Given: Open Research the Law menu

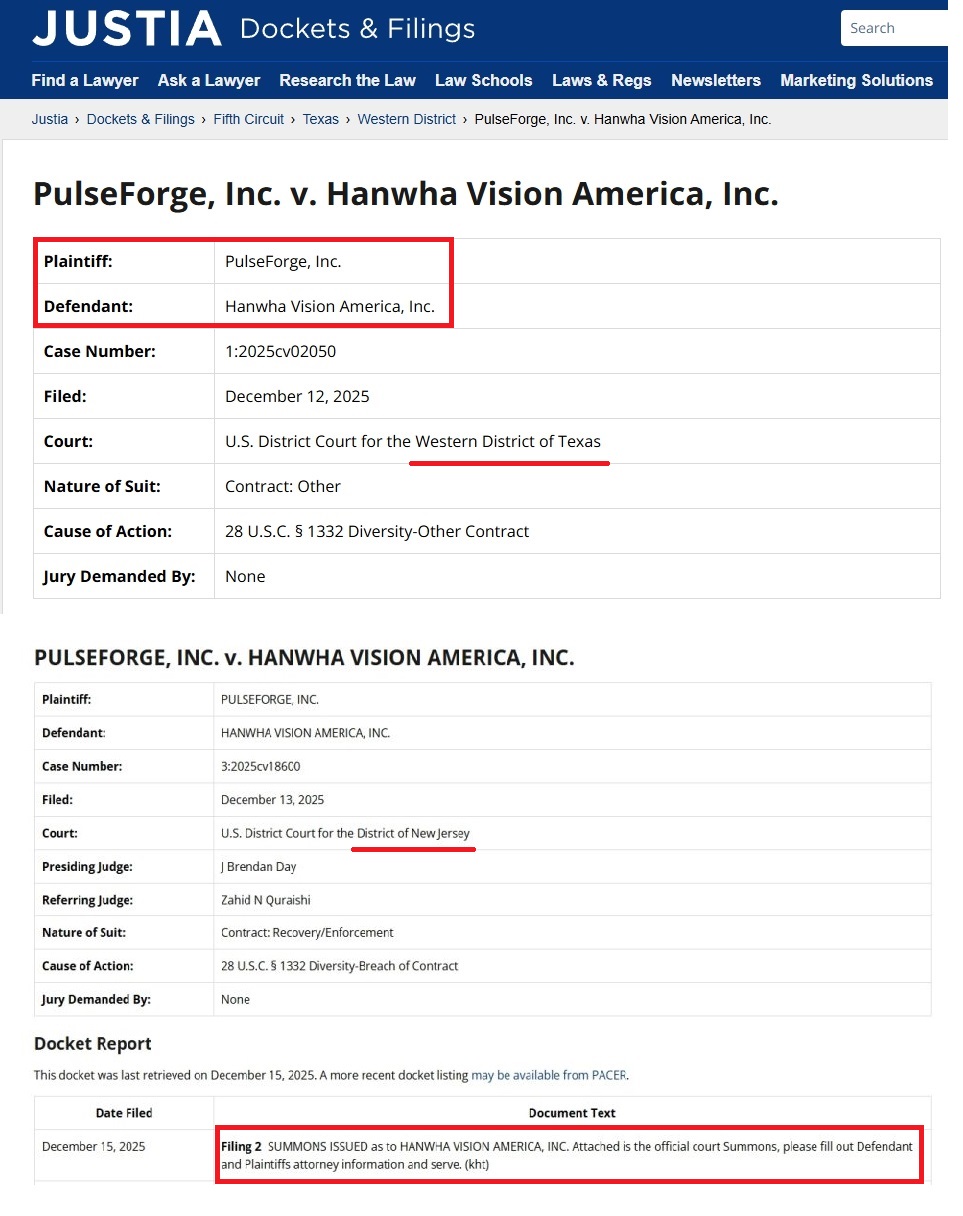Looking at the screenshot, I should (347, 80).
